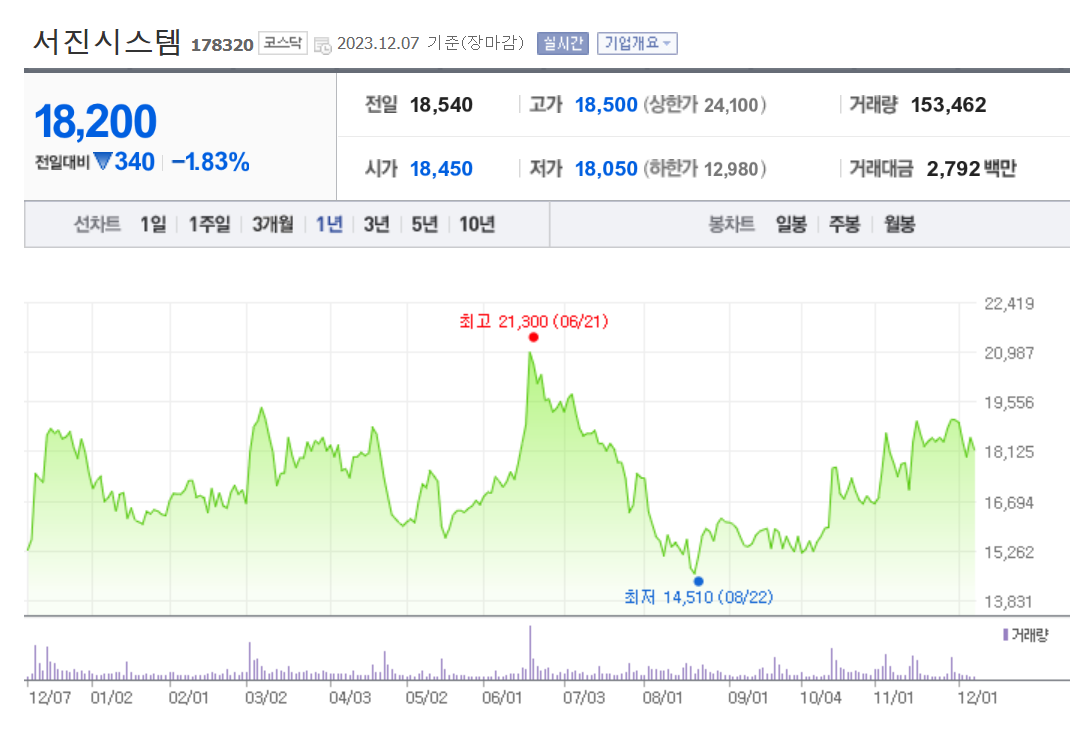Select the 1일 line chart tab
The width and height of the screenshot is (1070, 734).
point(154,224)
